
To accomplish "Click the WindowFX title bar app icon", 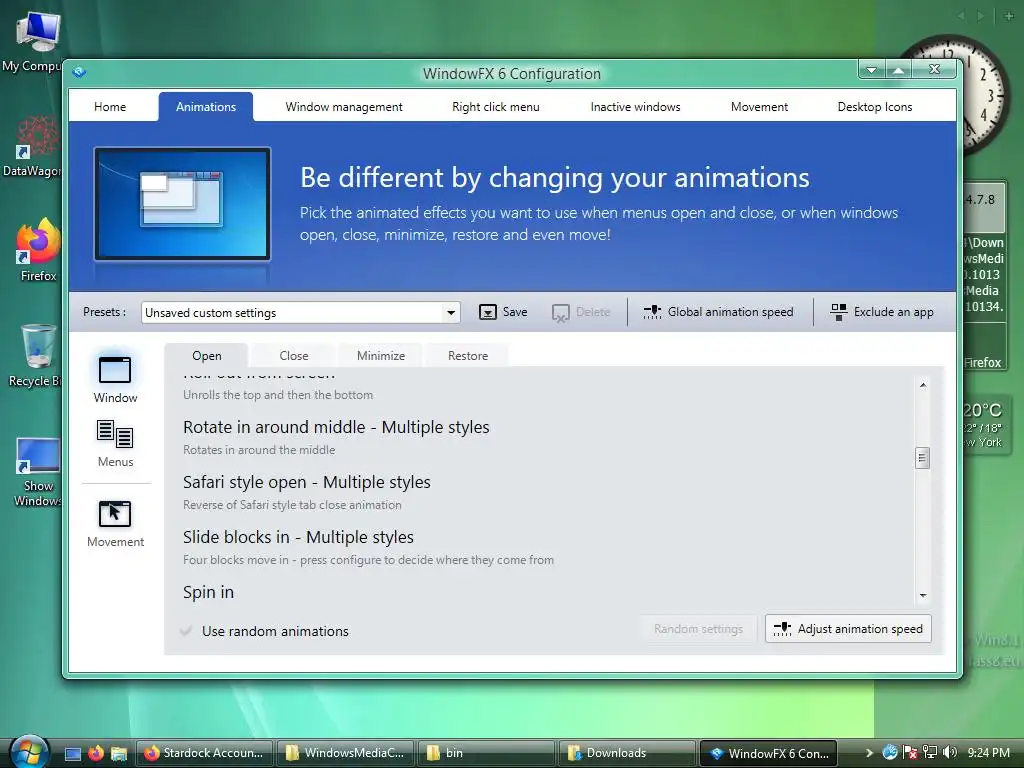I will click(x=79, y=72).
